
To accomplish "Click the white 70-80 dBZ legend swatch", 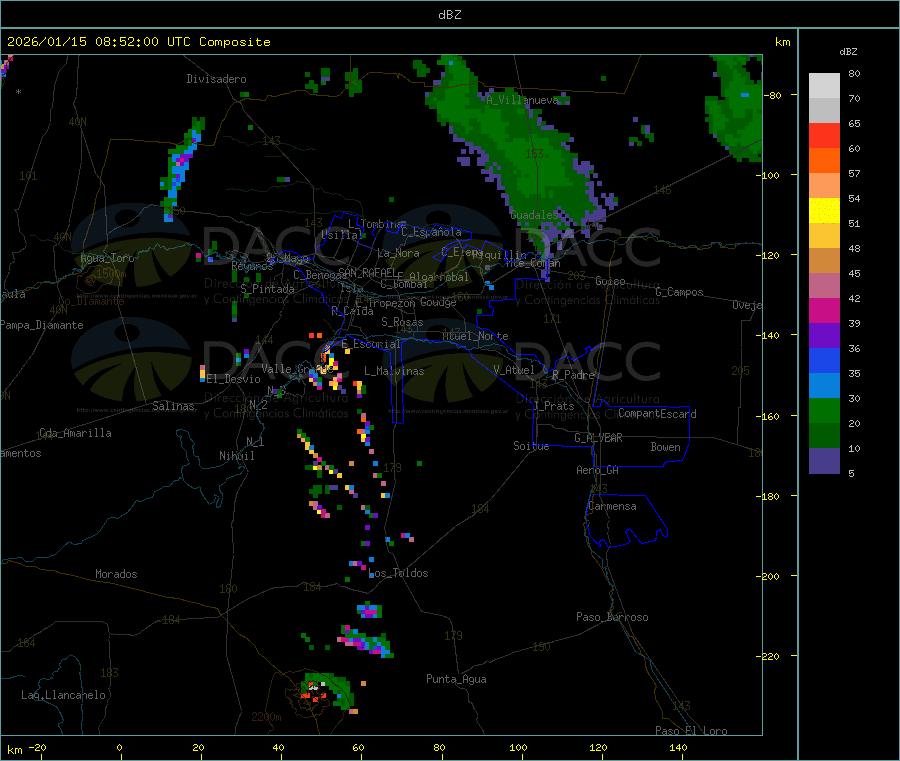I will [824, 86].
